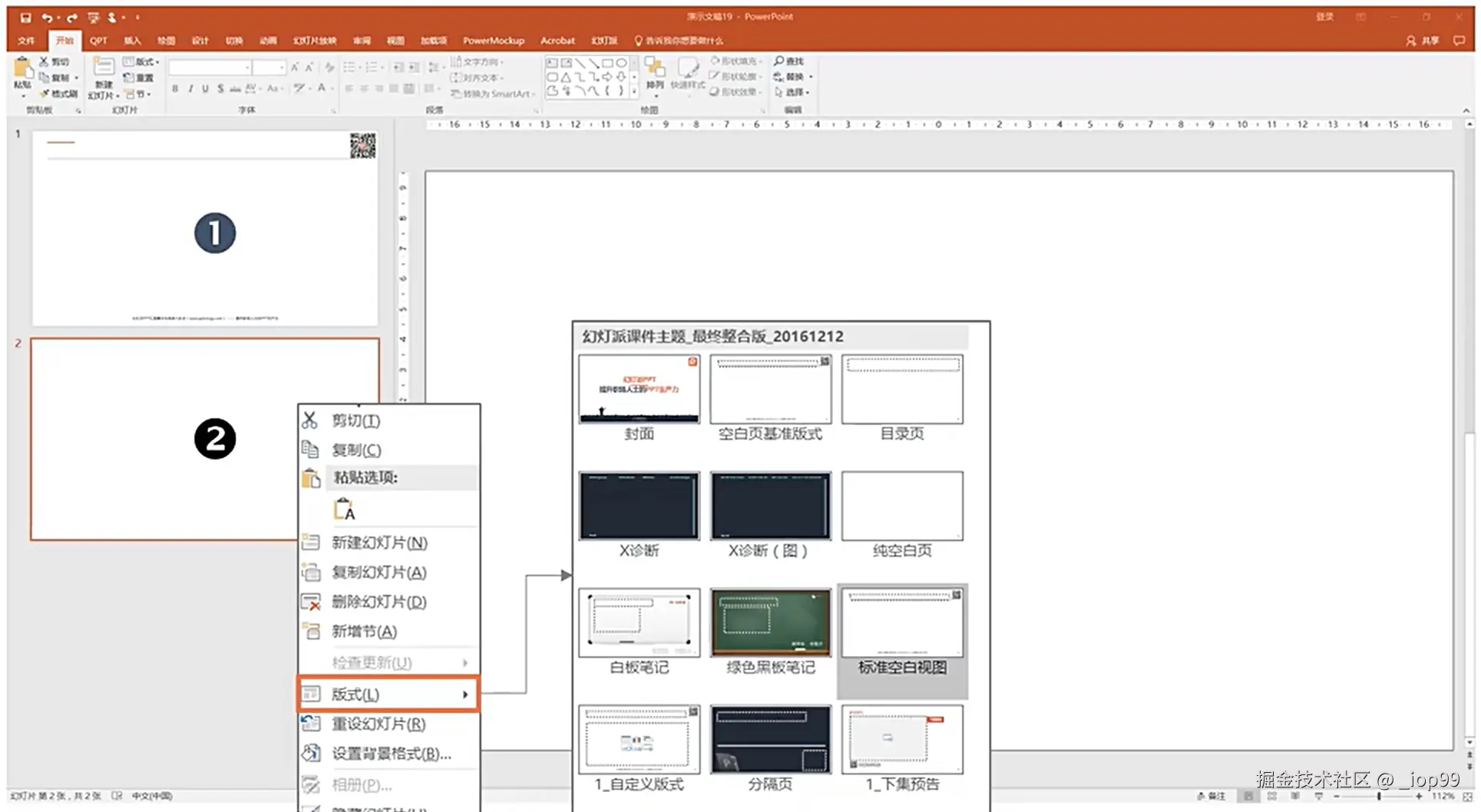1481x812 pixels.
Task: Open the Layout (版式) dropdown in the ribbon
Action: coord(141,61)
